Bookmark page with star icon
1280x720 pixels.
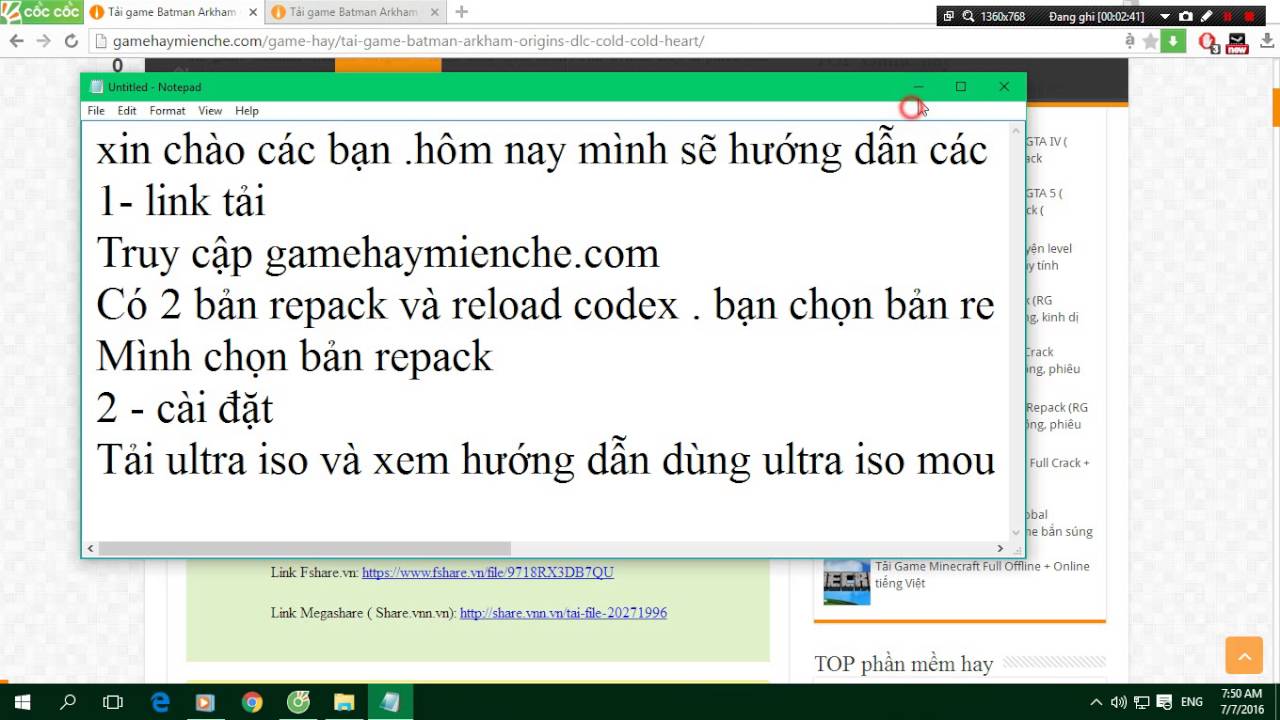(1150, 41)
